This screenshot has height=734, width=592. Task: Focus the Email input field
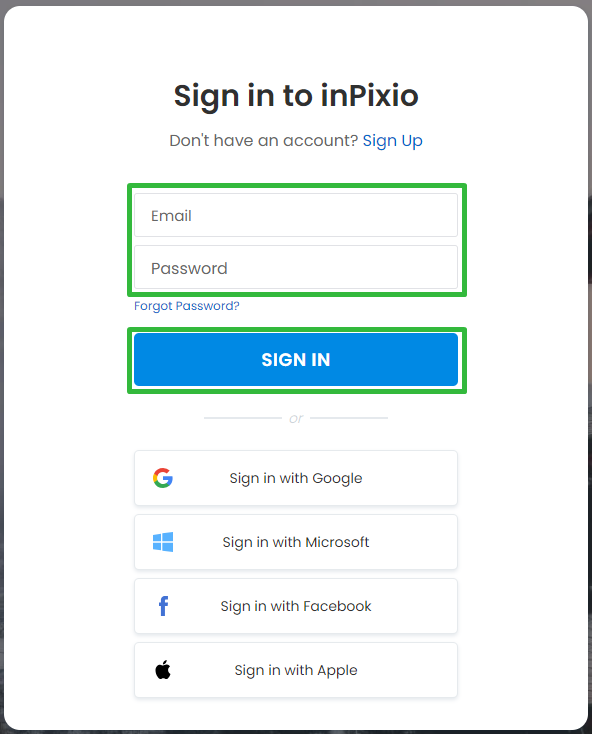(296, 215)
